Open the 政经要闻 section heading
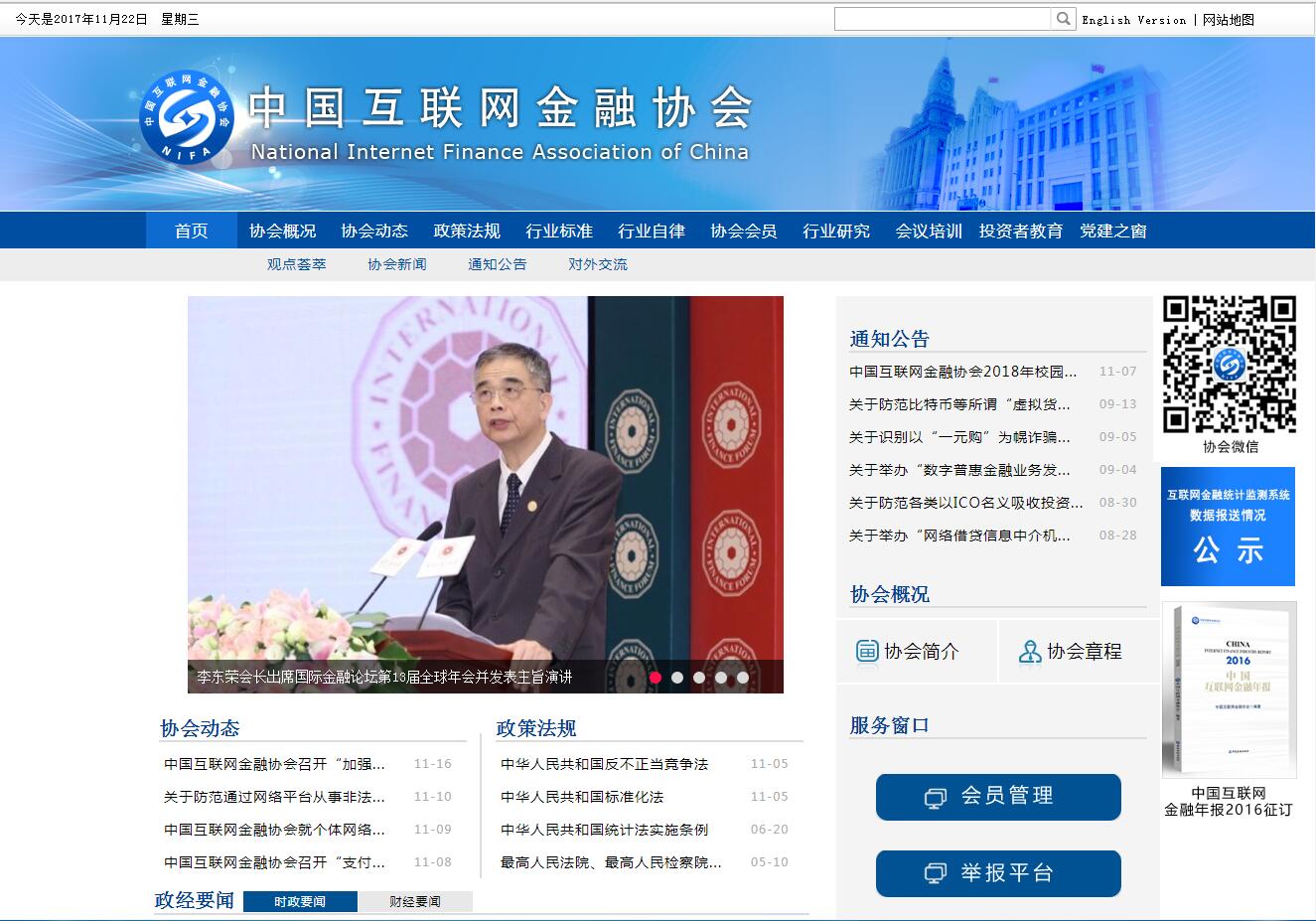 (x=195, y=900)
